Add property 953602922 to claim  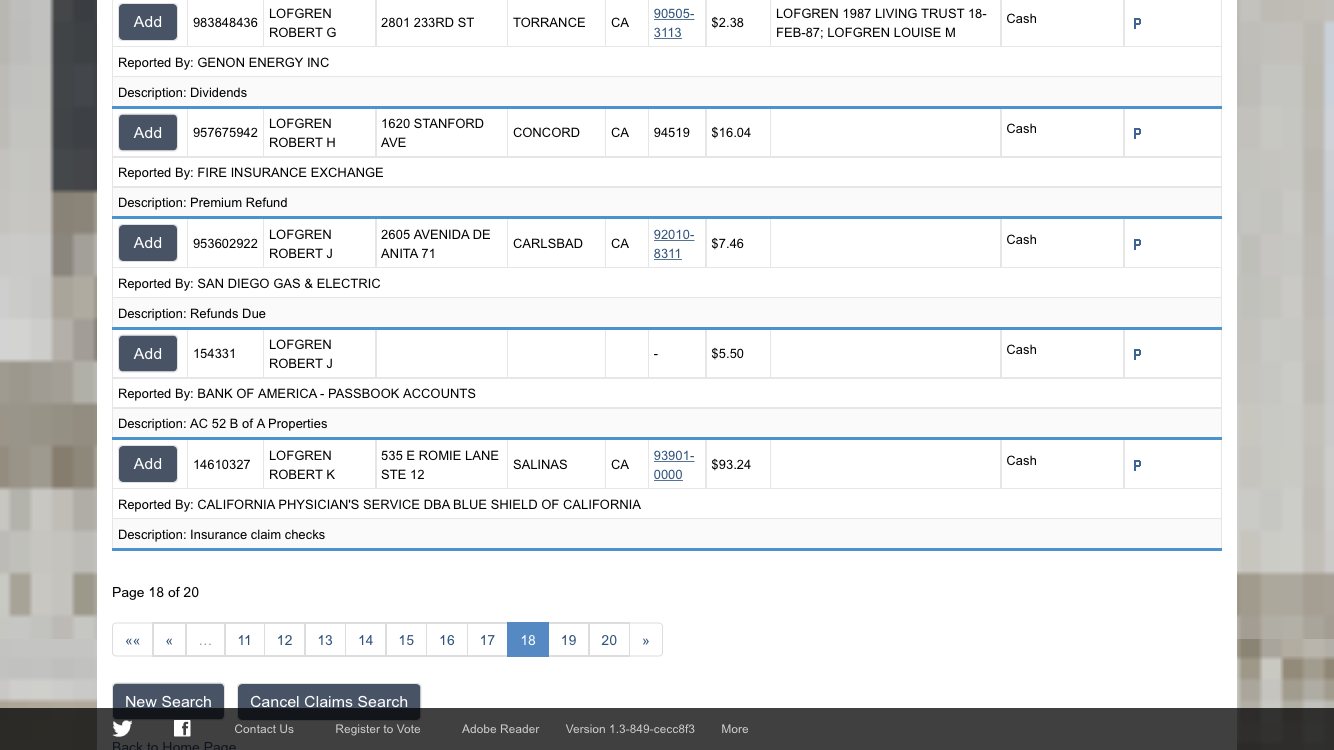coord(148,243)
